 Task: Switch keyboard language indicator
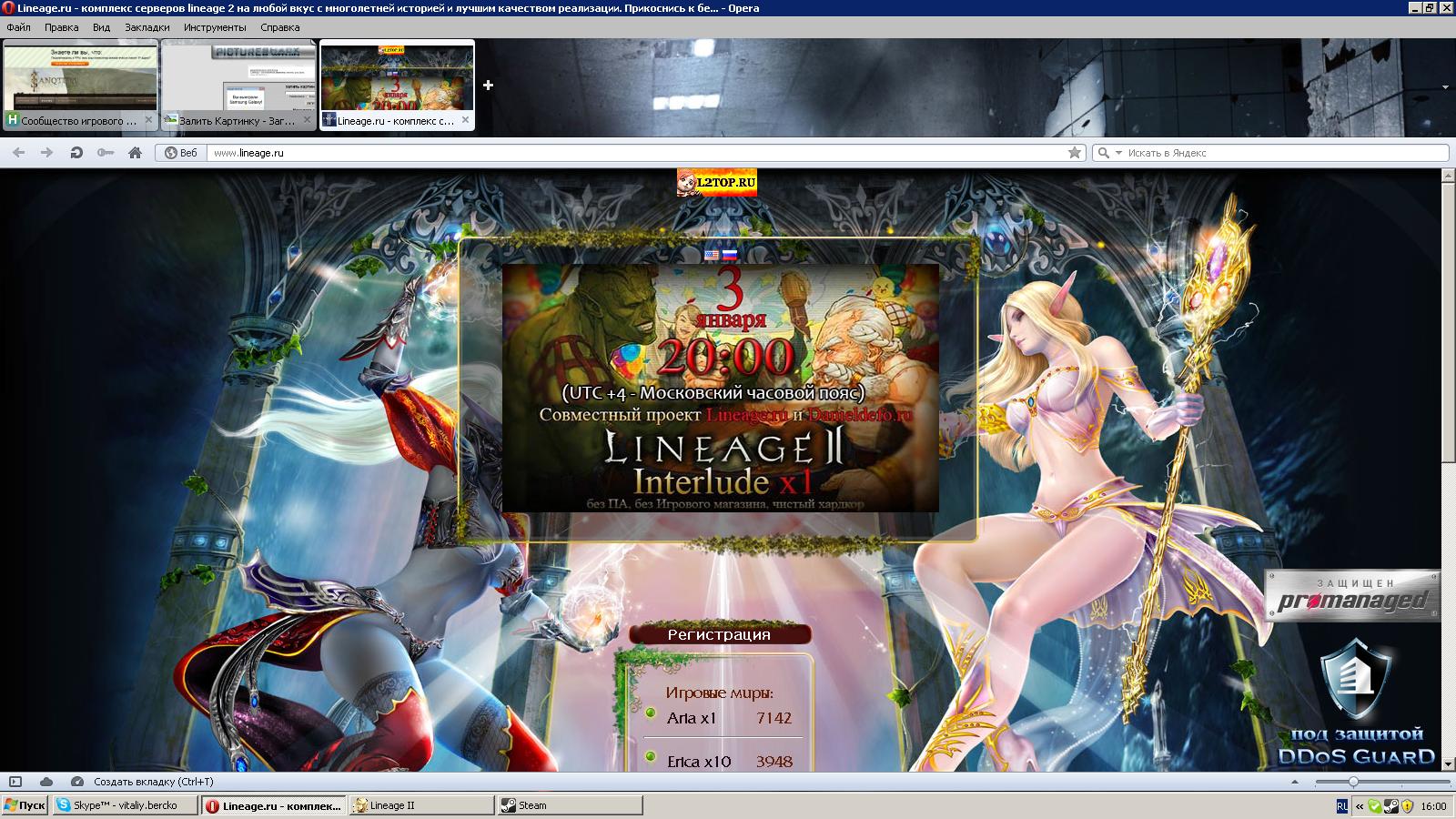pyautogui.click(x=1342, y=806)
